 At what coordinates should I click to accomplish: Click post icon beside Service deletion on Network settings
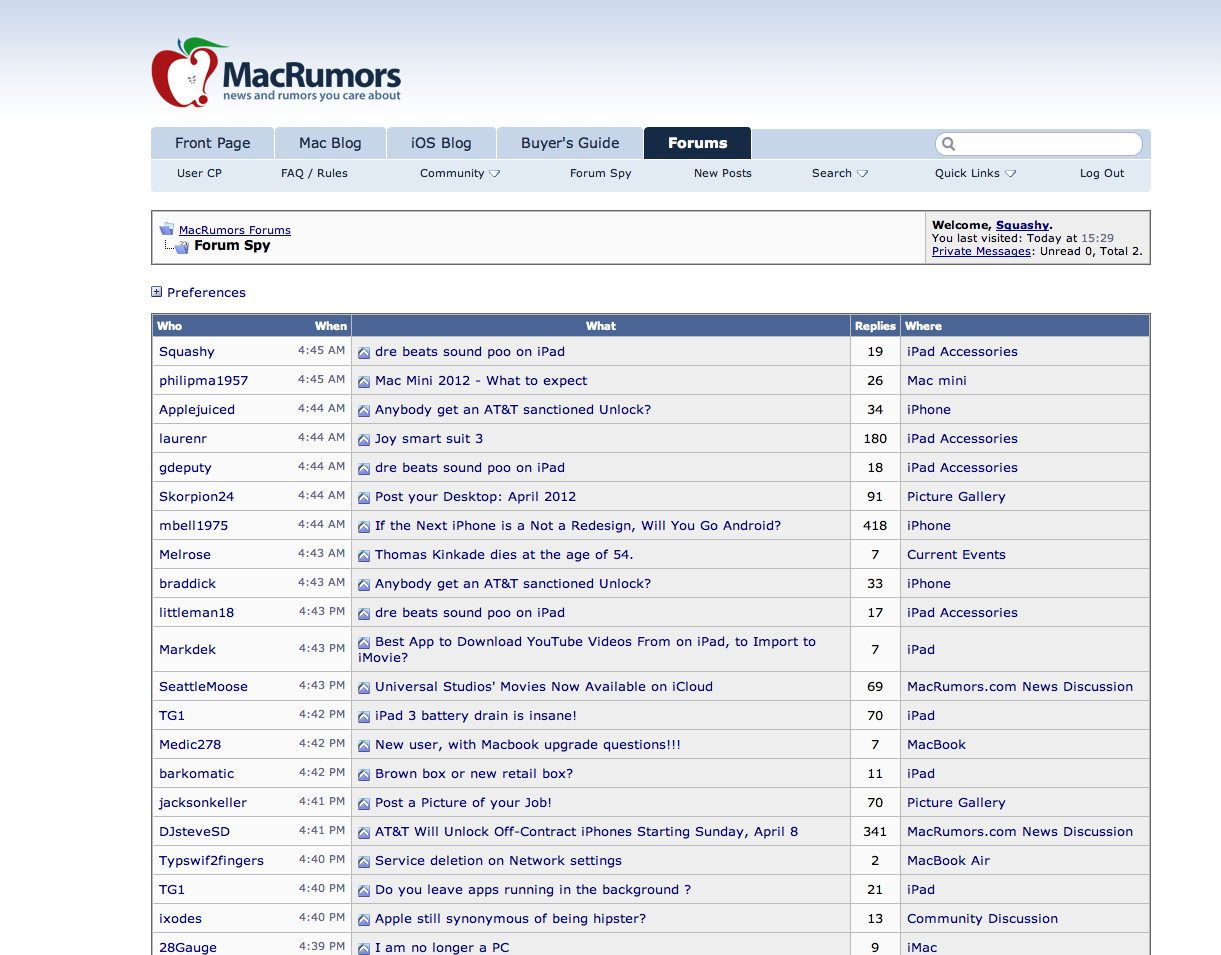click(364, 861)
